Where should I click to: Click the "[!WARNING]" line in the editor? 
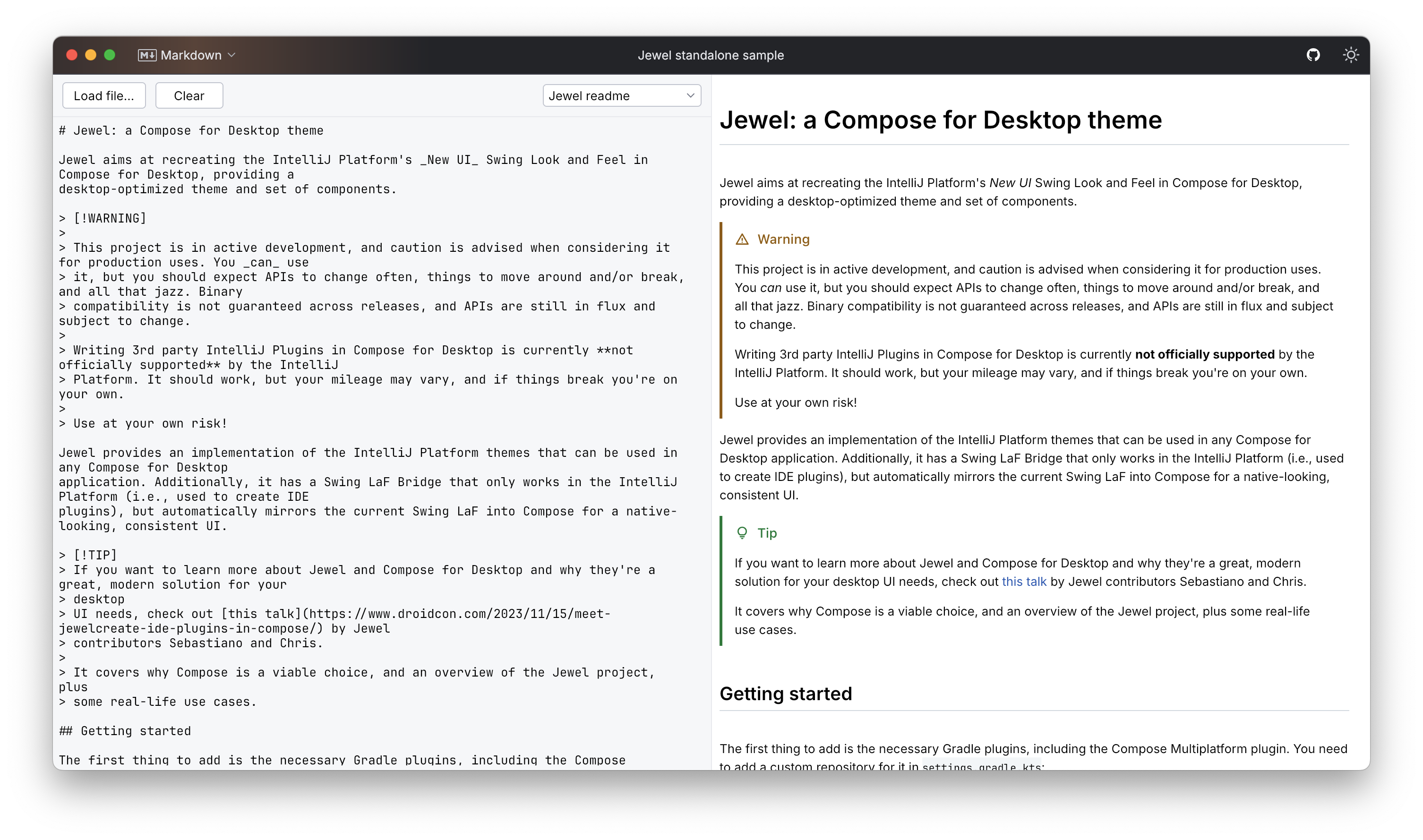point(110,217)
